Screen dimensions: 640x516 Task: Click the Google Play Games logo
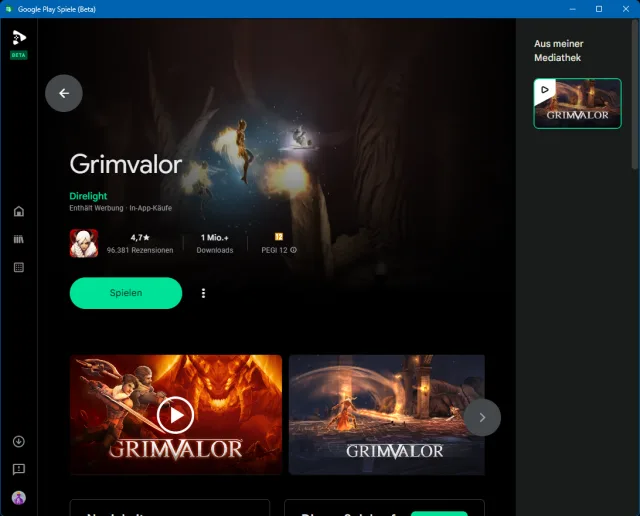pyautogui.click(x=19, y=38)
